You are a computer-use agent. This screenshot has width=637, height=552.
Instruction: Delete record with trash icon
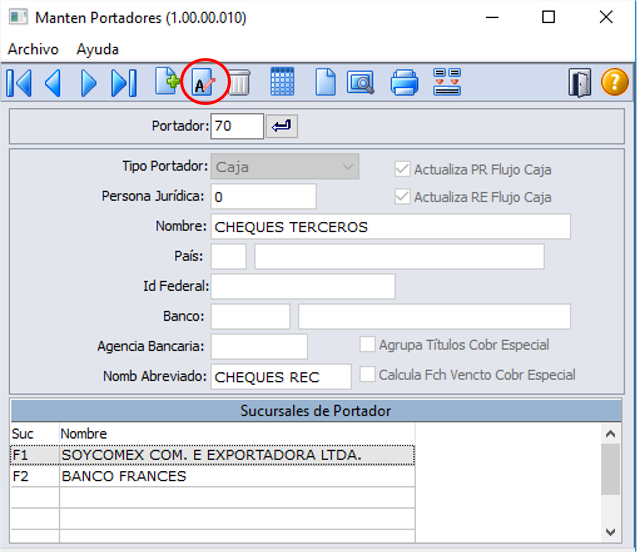point(239,82)
